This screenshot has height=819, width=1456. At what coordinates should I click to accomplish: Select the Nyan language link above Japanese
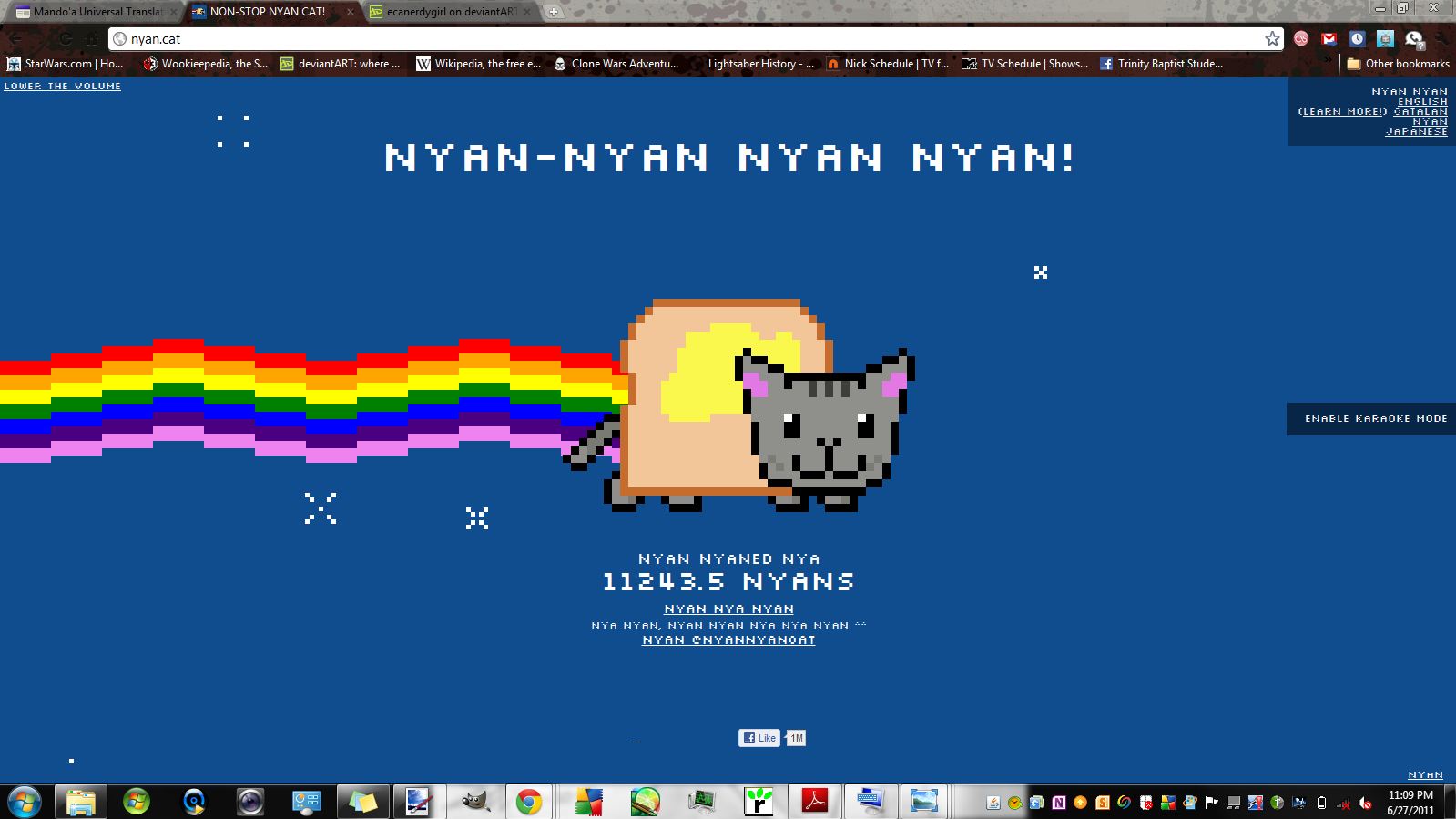pos(1430,122)
